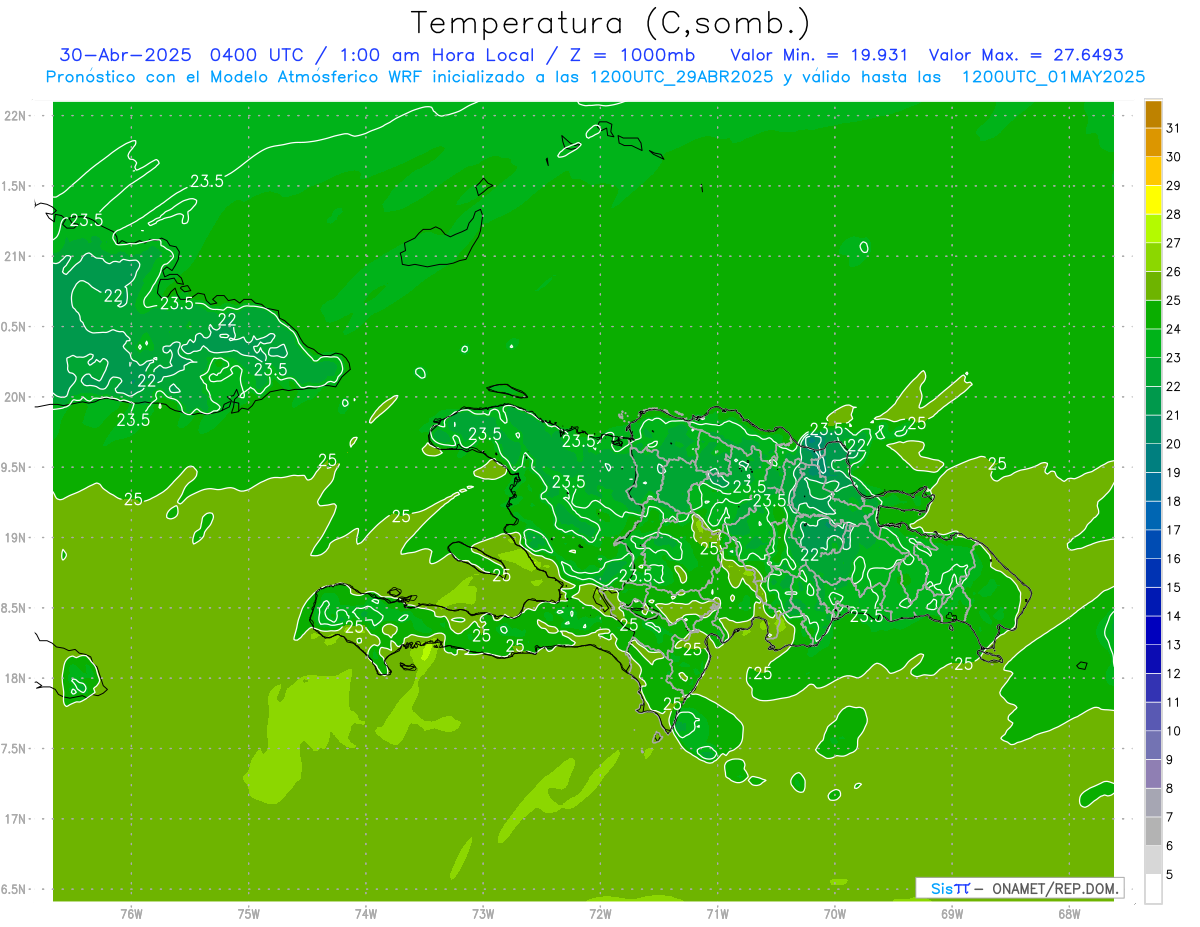Click the "68W" longitude axis label
1200x927 pixels.
[1069, 914]
